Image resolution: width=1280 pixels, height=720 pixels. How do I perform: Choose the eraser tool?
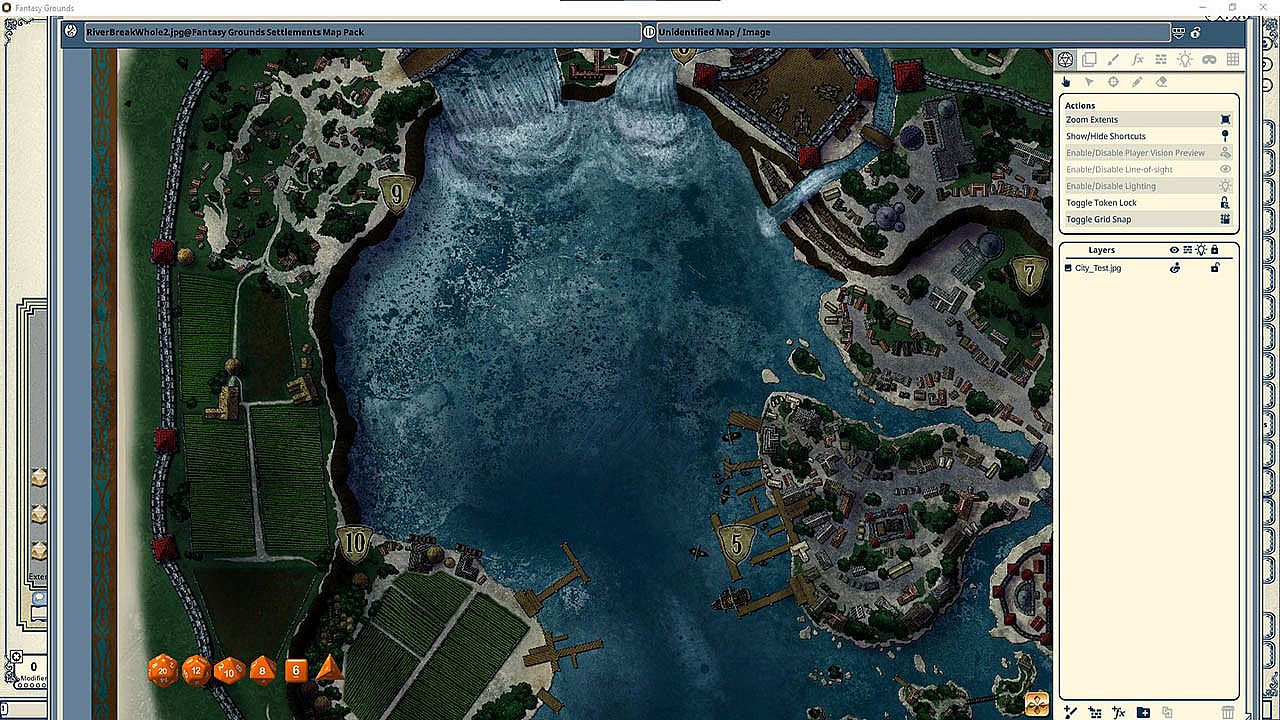coord(1161,82)
